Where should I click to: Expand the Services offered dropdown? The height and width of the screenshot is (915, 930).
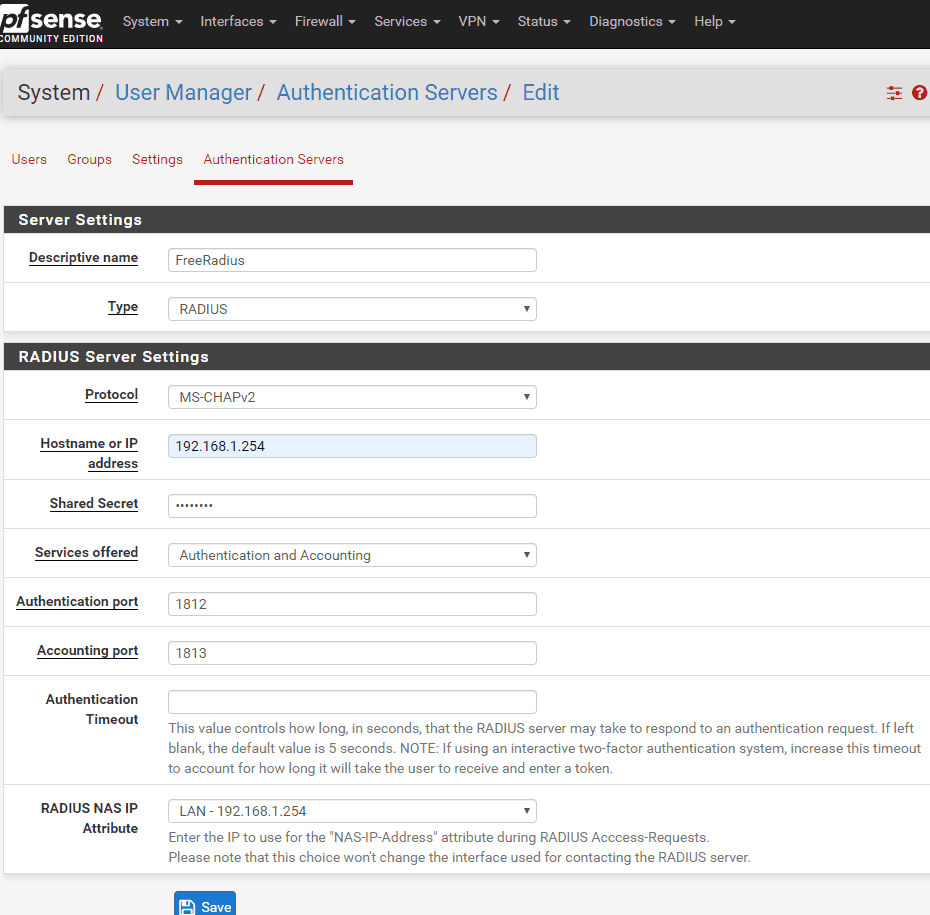click(x=352, y=555)
